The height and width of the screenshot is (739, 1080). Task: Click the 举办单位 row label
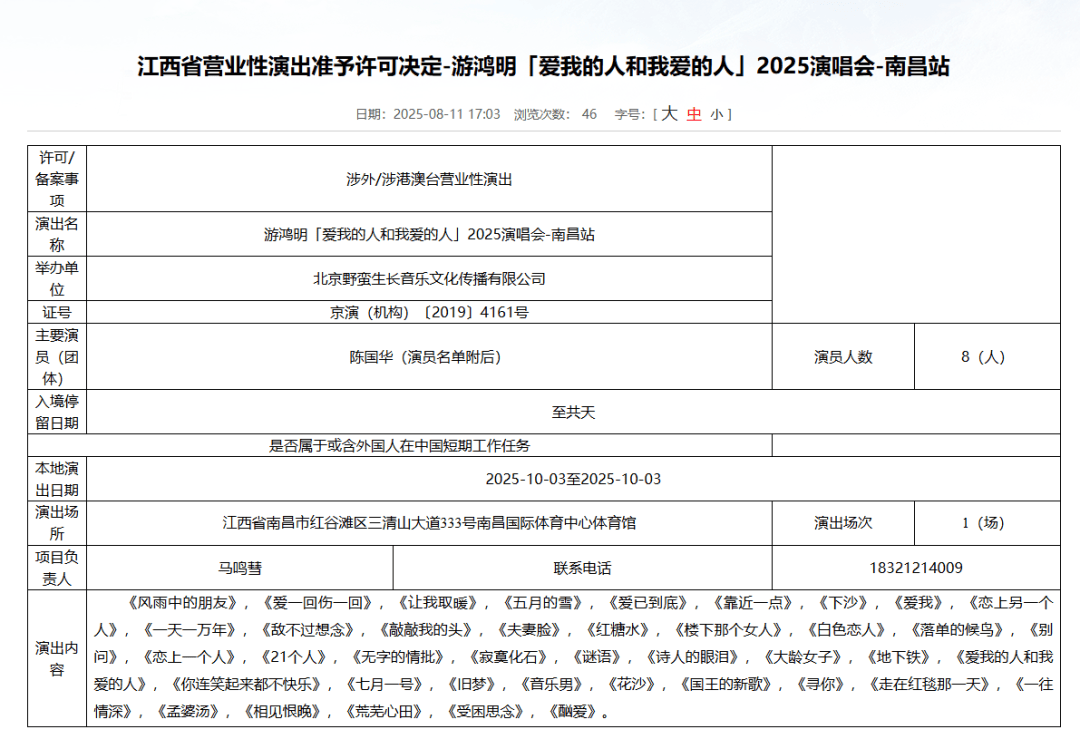pos(57,279)
